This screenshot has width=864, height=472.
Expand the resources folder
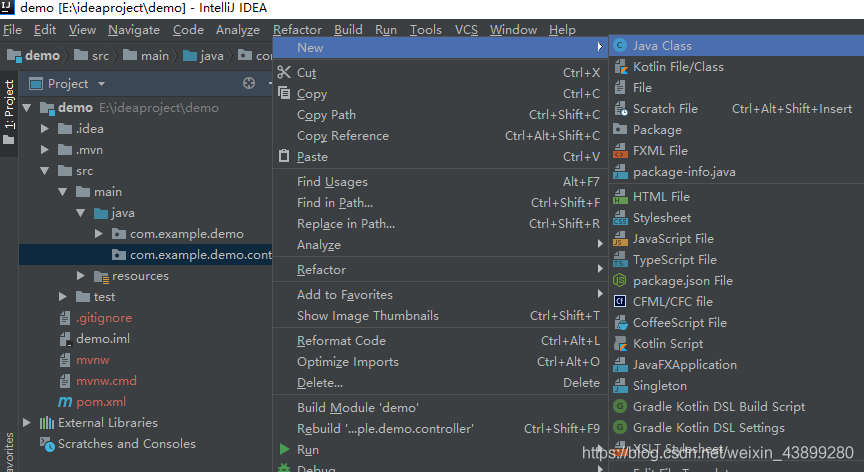(x=80, y=276)
